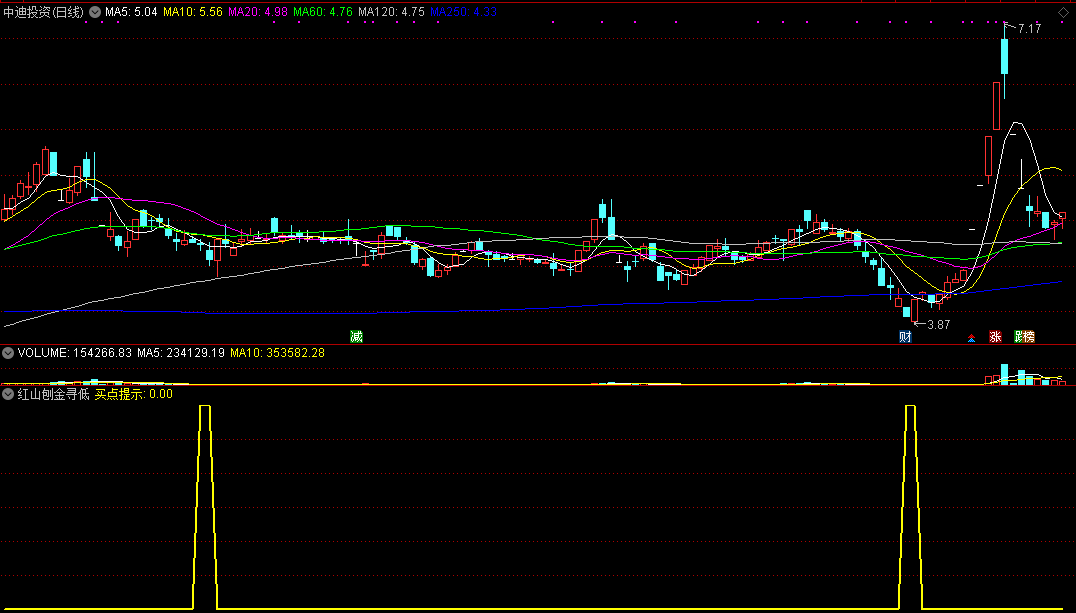Open the red 涨 limit-up marker
1076x613 pixels.
click(x=995, y=336)
